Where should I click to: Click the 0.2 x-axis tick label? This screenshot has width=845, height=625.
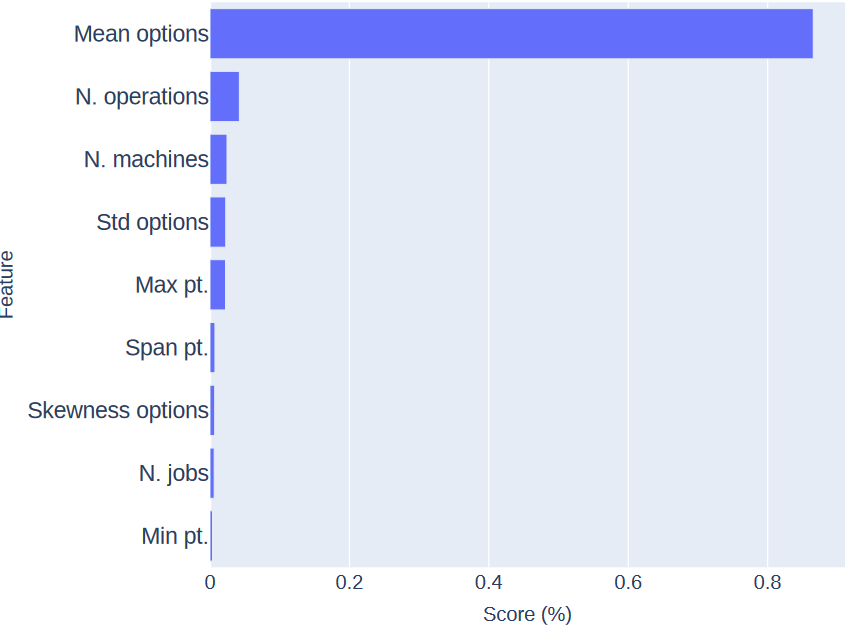[x=349, y=582]
